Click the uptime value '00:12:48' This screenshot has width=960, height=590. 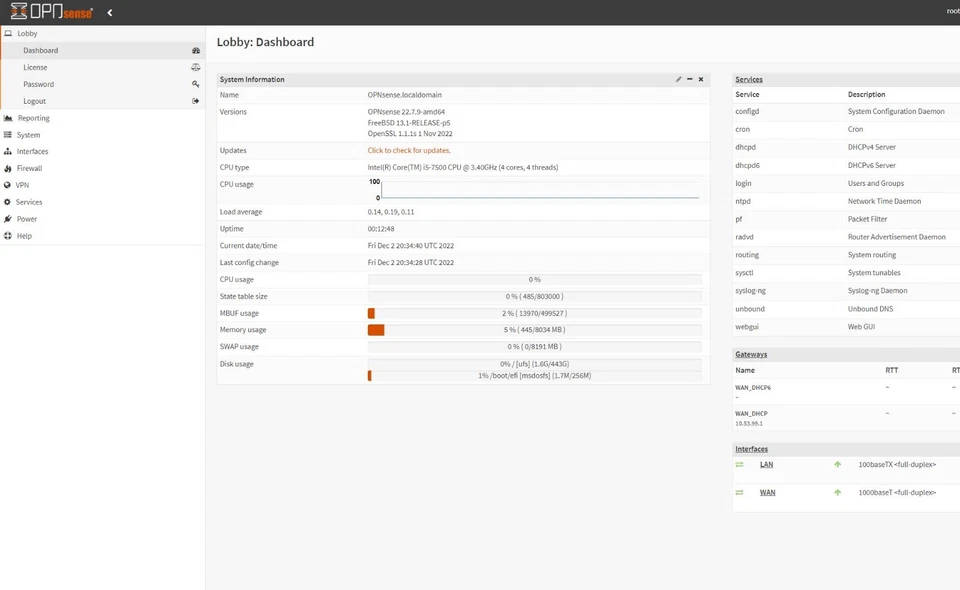[381, 229]
